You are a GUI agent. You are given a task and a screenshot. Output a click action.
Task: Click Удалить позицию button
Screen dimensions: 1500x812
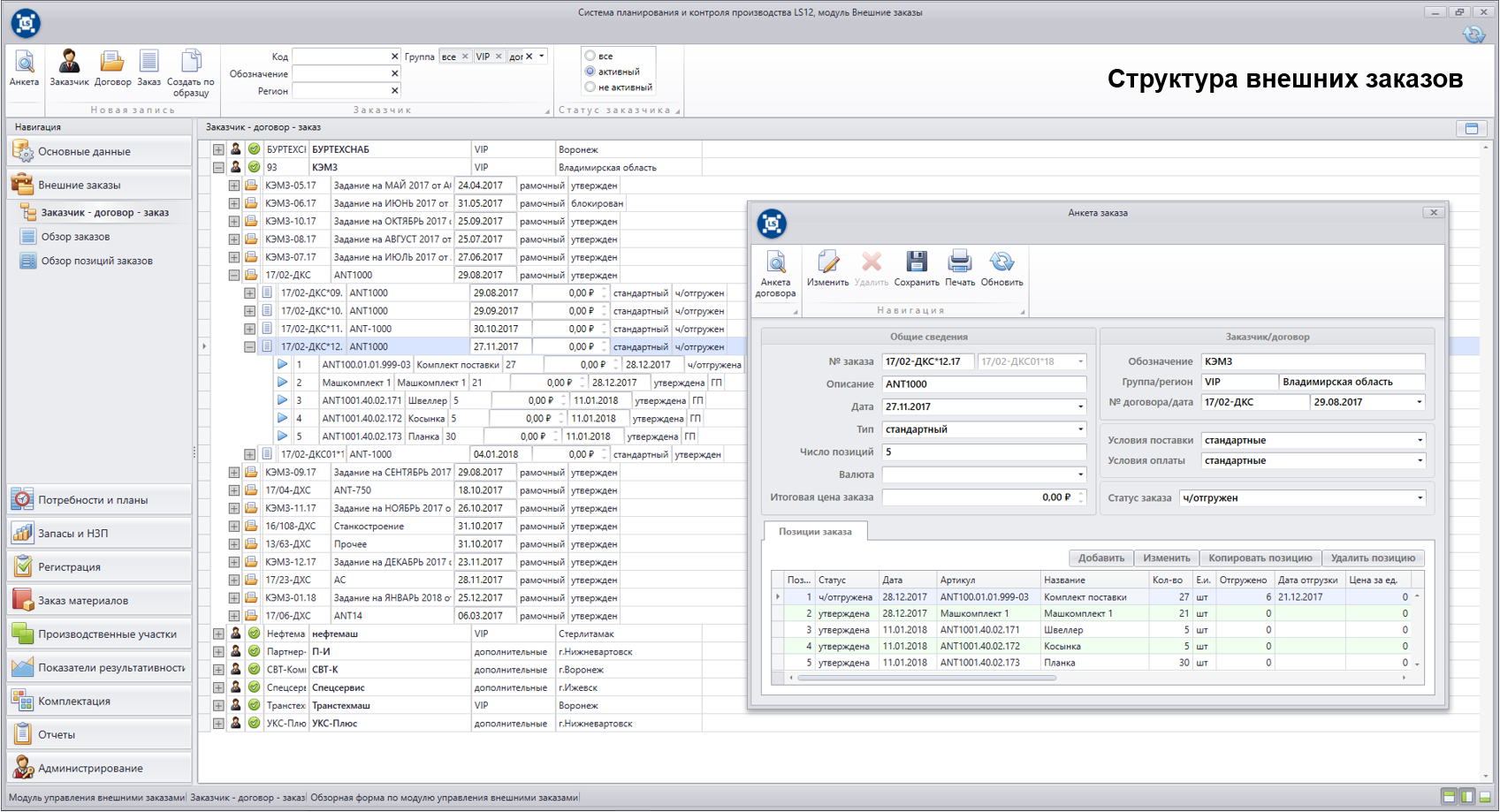pyautogui.click(x=1373, y=558)
